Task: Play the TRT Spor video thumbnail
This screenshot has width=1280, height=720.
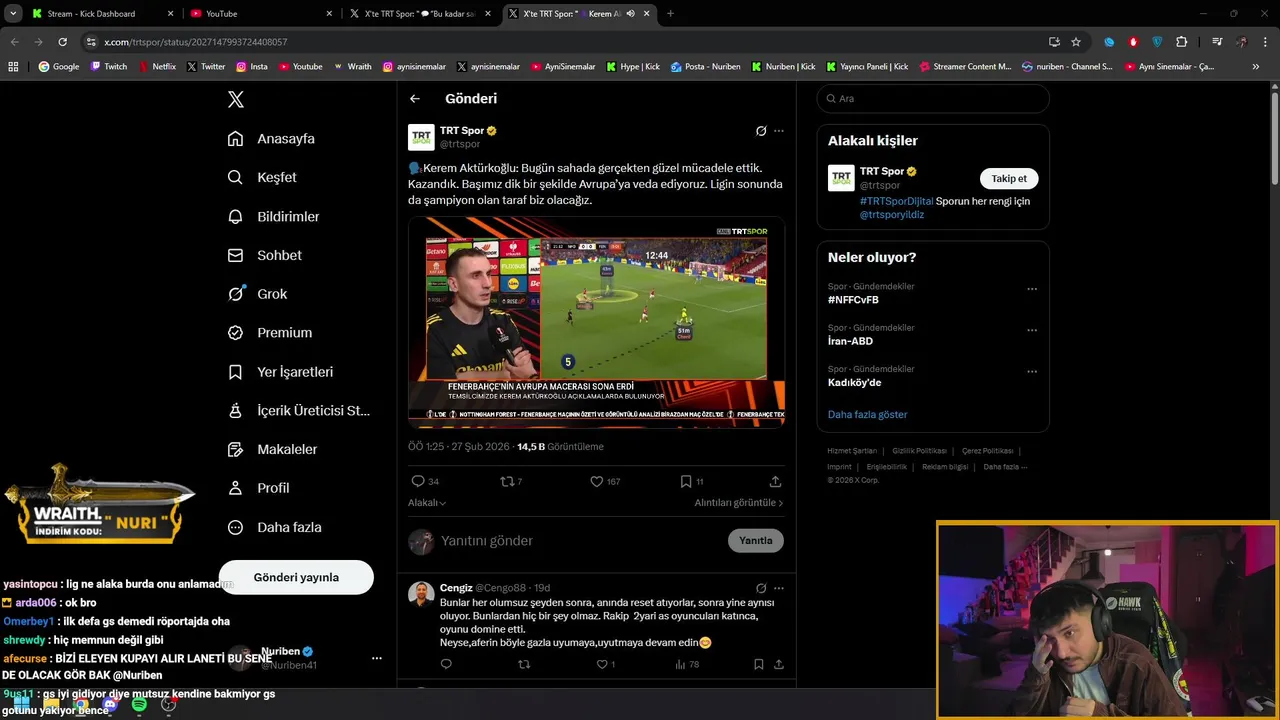Action: click(596, 322)
